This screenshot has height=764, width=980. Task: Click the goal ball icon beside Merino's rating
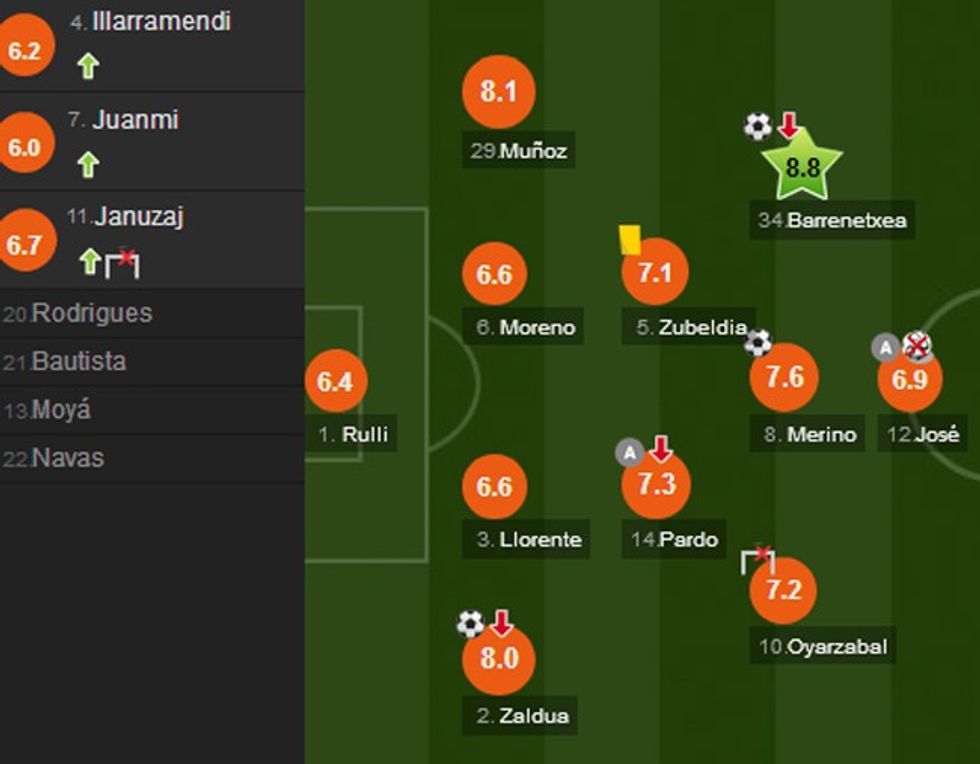pos(758,343)
